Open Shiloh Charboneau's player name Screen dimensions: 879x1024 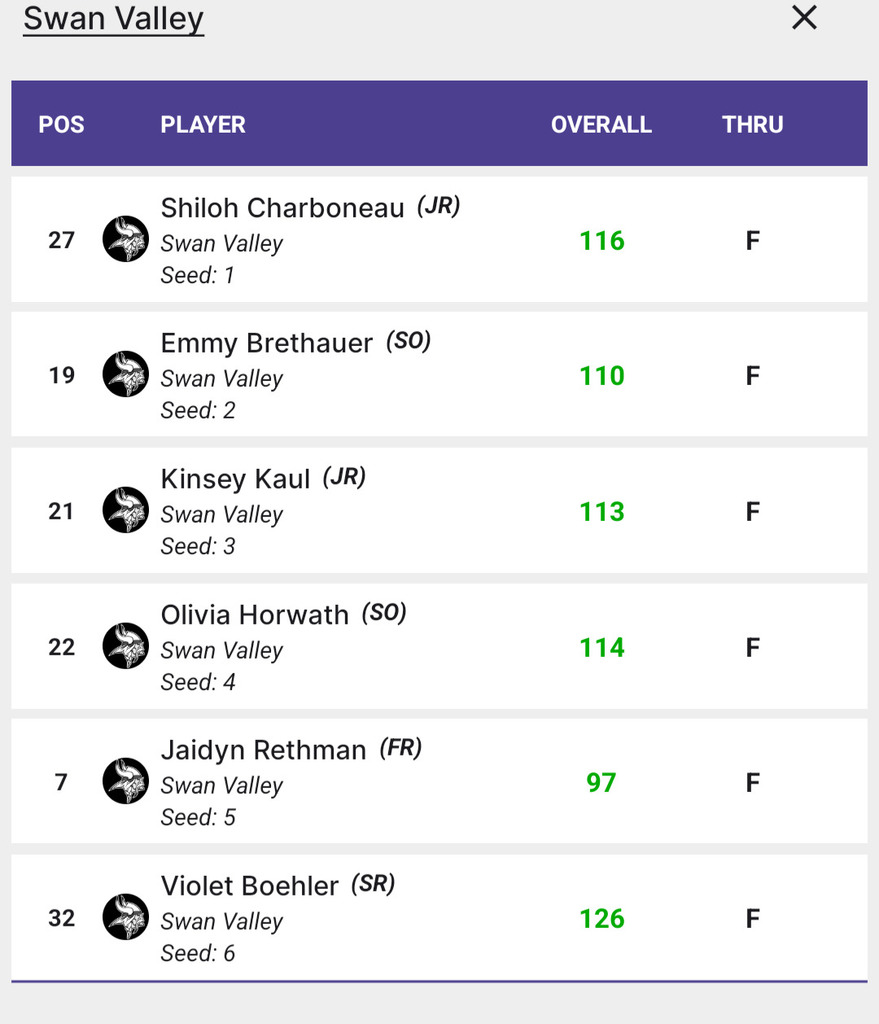(x=282, y=207)
